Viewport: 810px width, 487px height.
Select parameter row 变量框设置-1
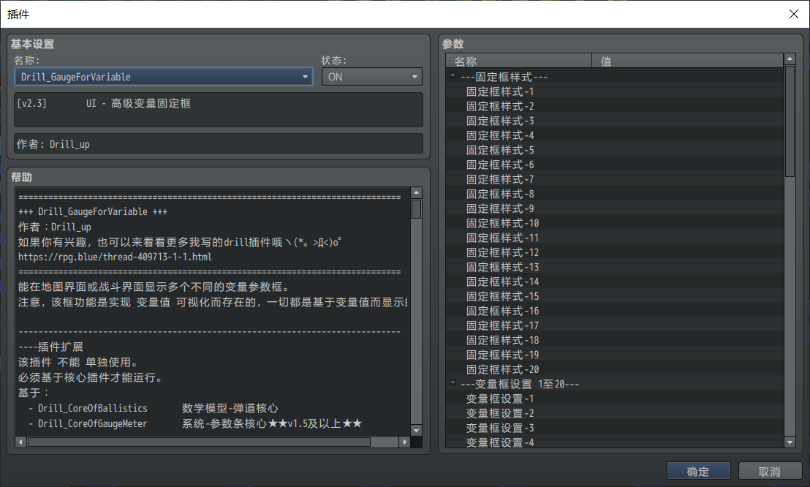tap(500, 398)
